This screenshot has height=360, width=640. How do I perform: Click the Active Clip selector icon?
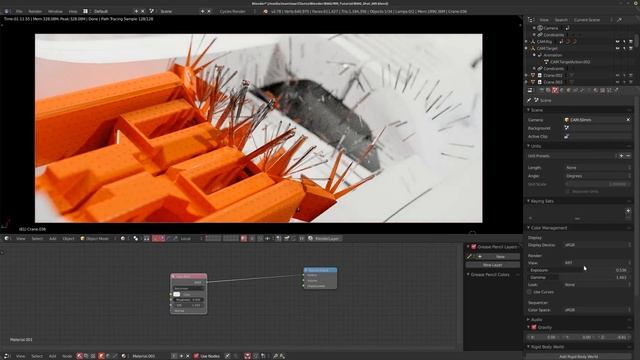pos(567,136)
